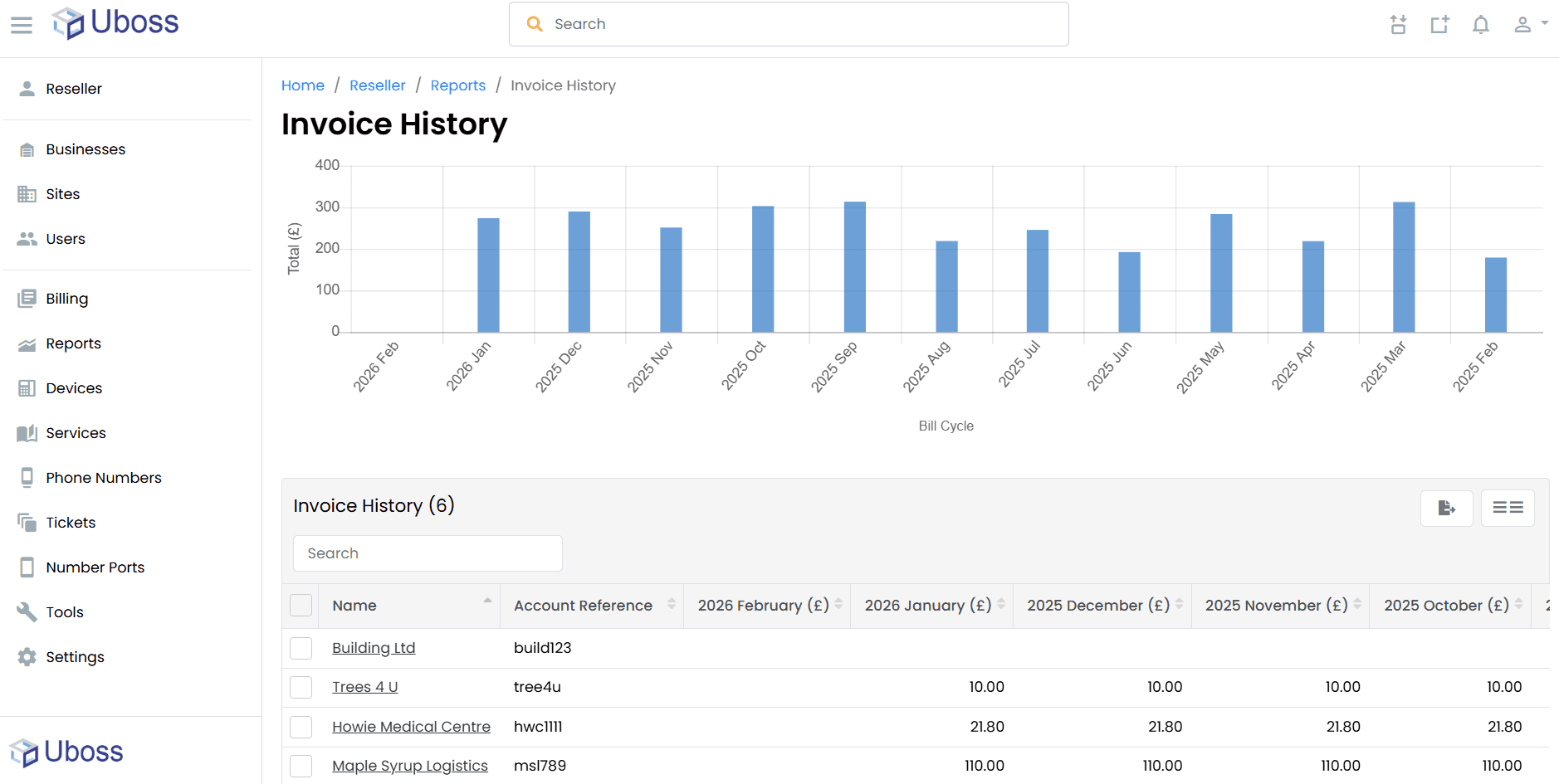The image size is (1559, 784).
Task: Click the Reports chart icon
Action: point(27,343)
